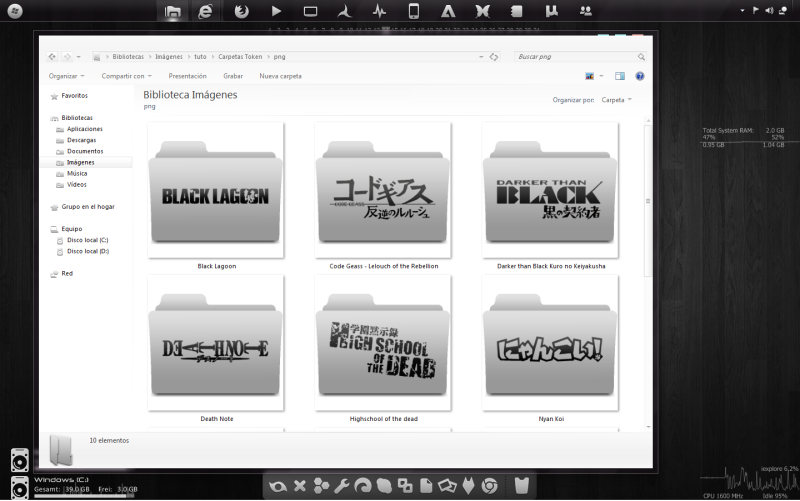The width and height of the screenshot is (800, 501).
Task: Go back in Explorer navigation
Action: click(52, 57)
